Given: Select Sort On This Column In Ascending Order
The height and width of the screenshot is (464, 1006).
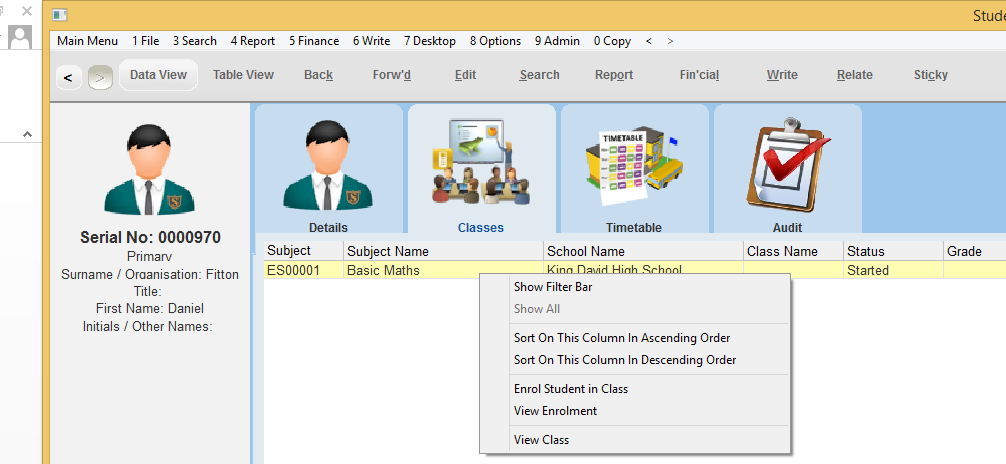Looking at the screenshot, I should point(621,338).
